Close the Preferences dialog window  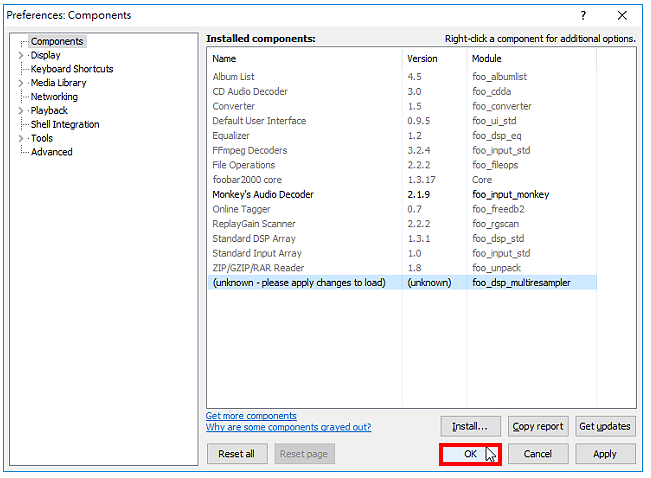622,16
